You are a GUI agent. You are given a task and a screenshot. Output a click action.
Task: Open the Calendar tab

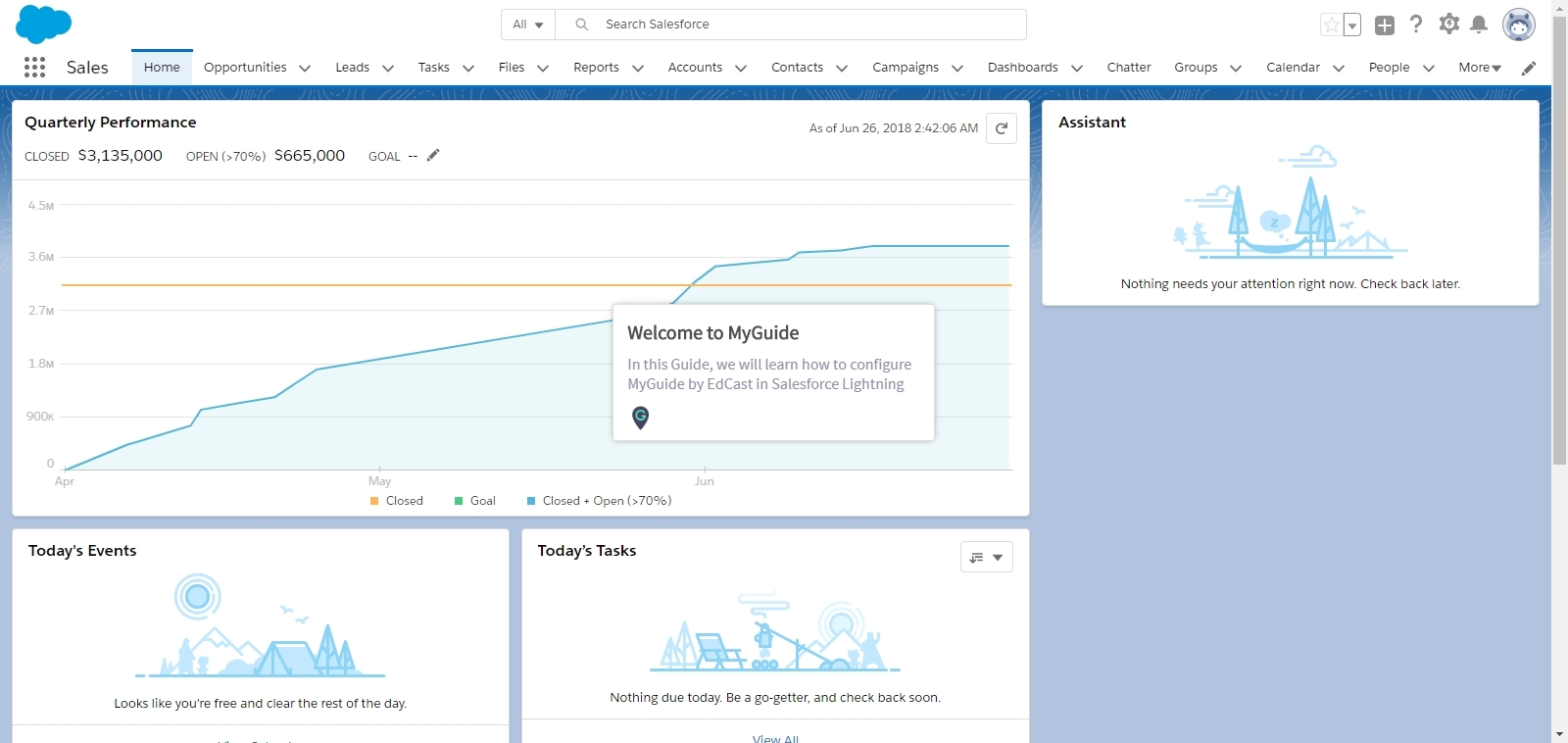click(1293, 68)
